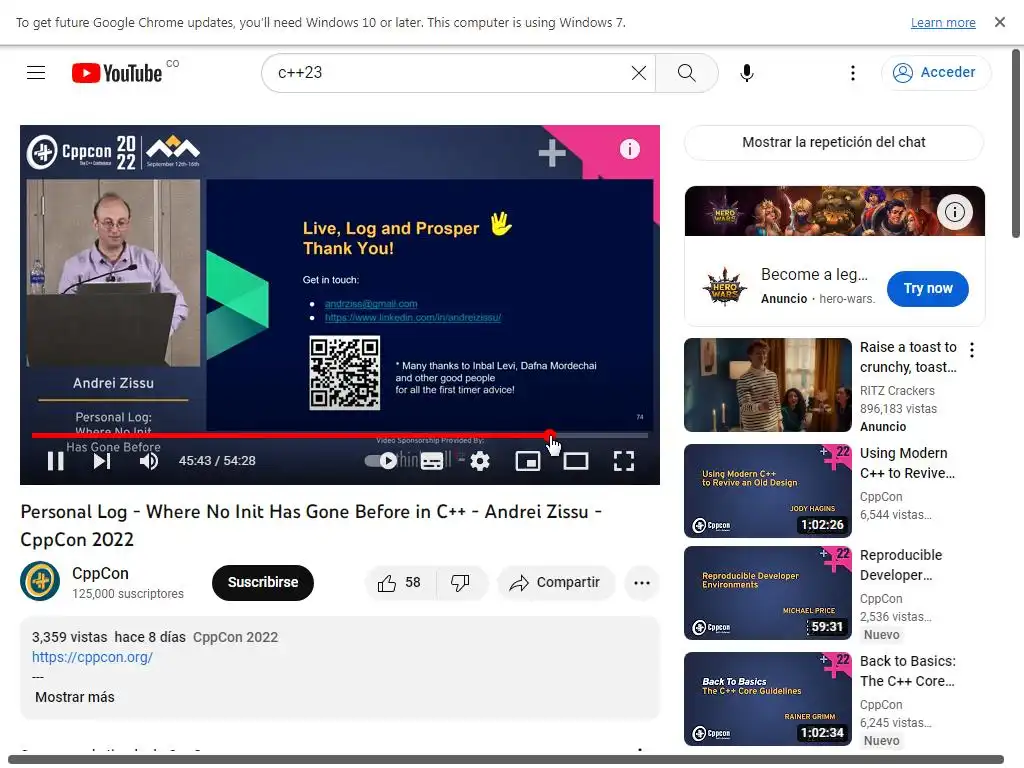Pause the video
This screenshot has width=1024, height=768.
pyautogui.click(x=56, y=461)
